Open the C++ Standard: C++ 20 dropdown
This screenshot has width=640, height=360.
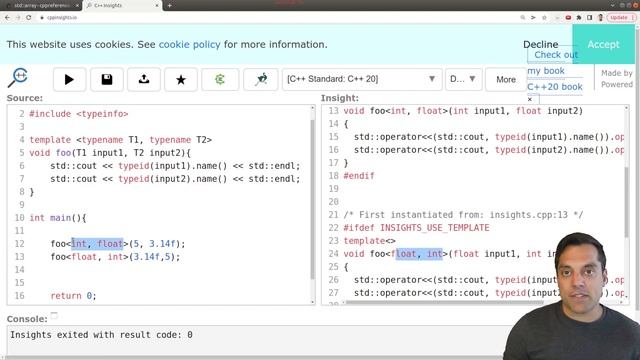tap(362, 79)
